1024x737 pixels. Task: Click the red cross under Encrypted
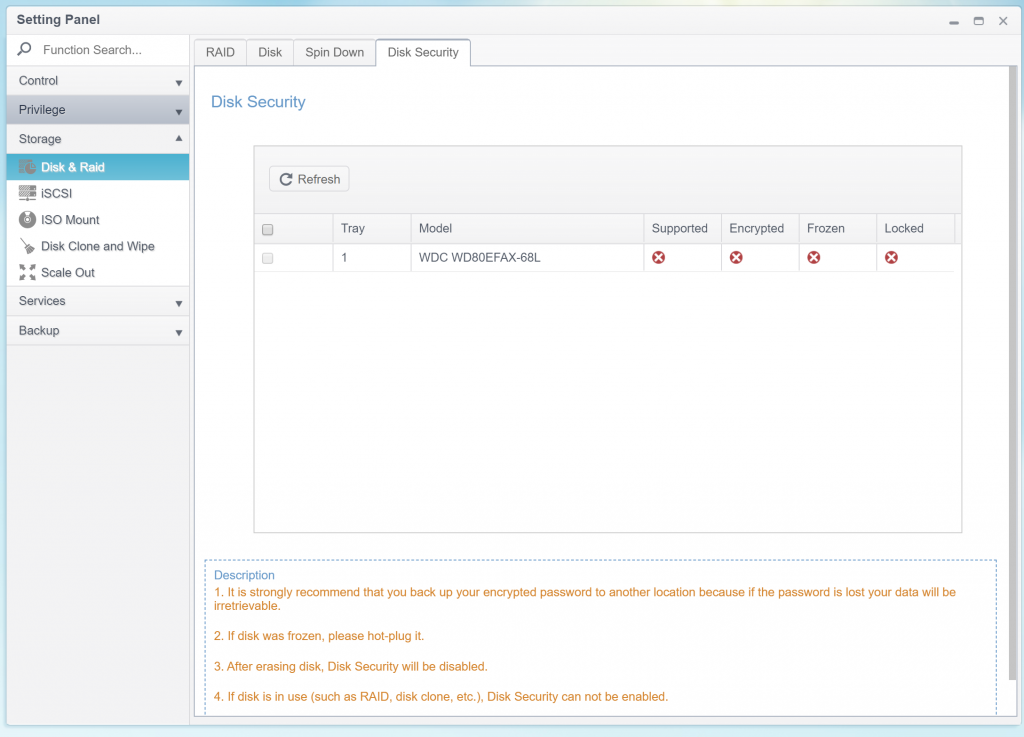click(735, 257)
